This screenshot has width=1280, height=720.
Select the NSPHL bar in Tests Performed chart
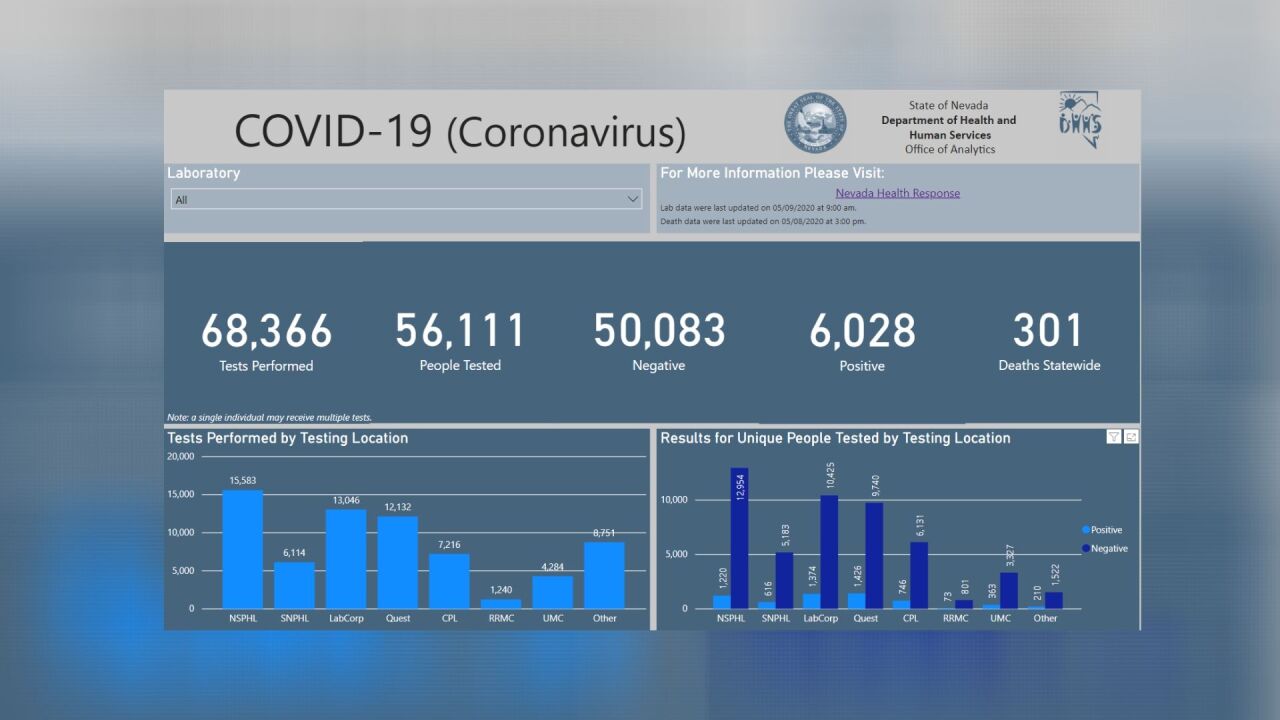click(x=242, y=549)
